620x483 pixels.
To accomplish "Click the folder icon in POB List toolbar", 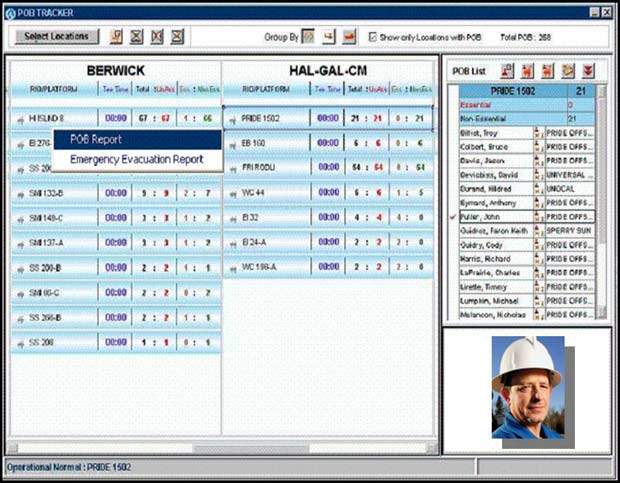I will (x=568, y=70).
